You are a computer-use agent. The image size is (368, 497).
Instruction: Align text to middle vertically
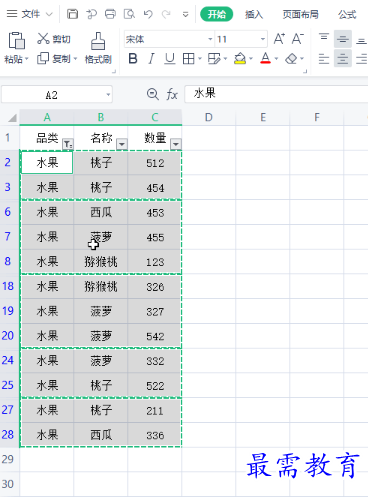click(x=343, y=39)
